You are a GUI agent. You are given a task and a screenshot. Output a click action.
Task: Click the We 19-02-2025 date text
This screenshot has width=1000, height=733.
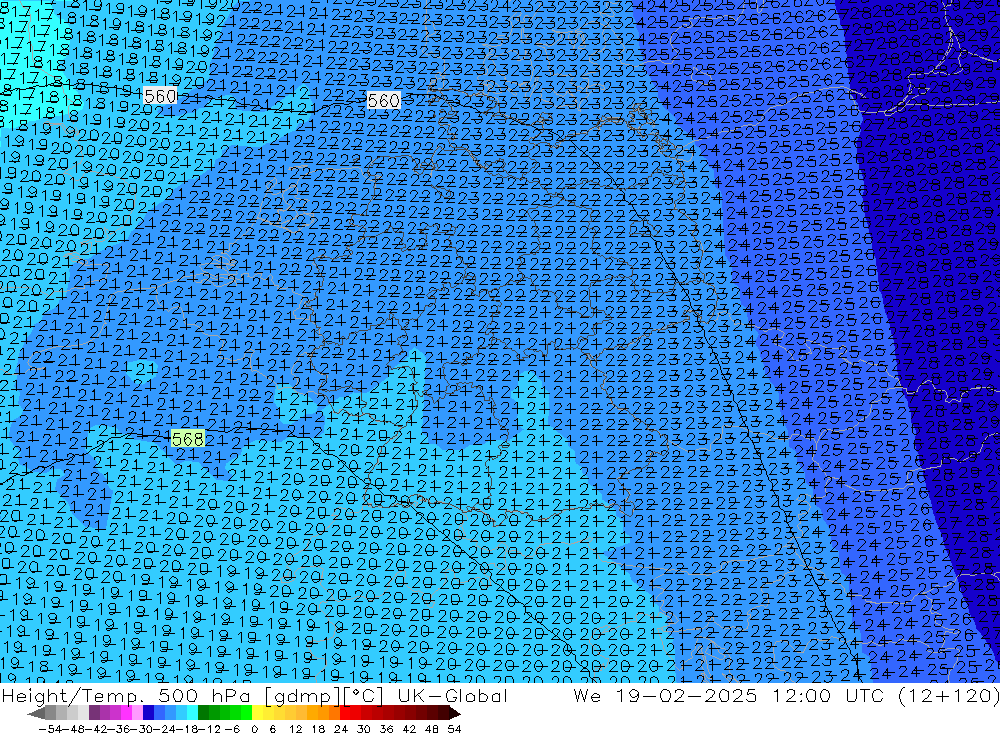(x=665, y=695)
